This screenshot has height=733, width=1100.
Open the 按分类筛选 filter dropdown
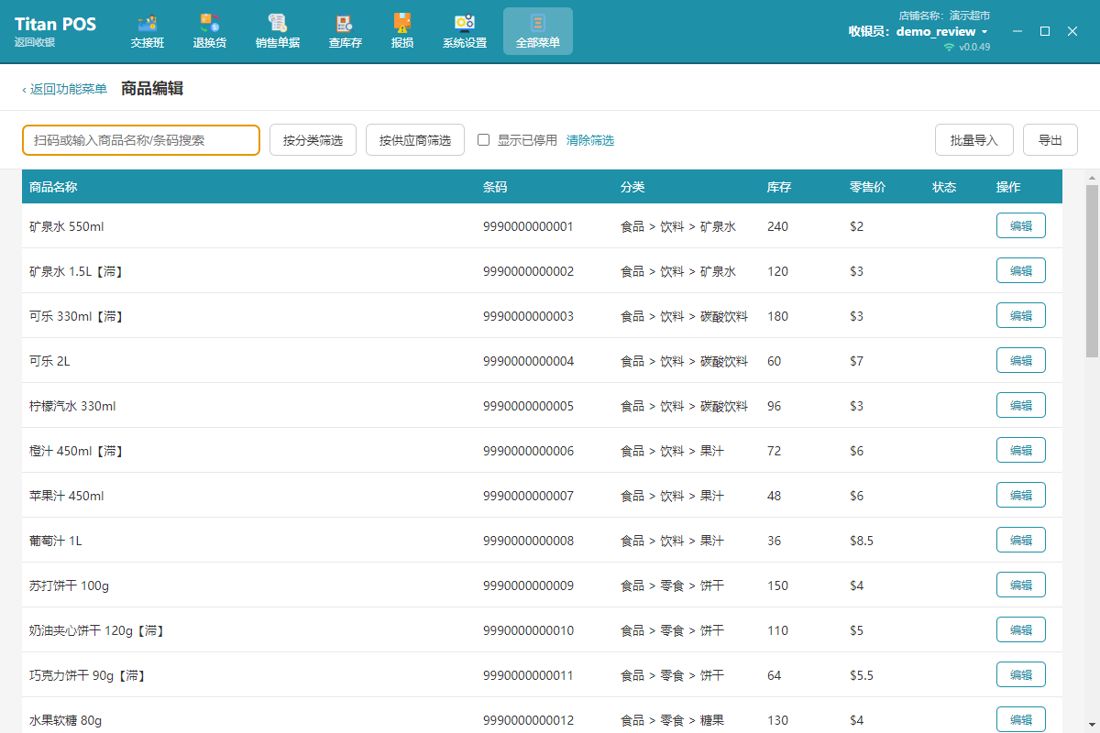313,140
